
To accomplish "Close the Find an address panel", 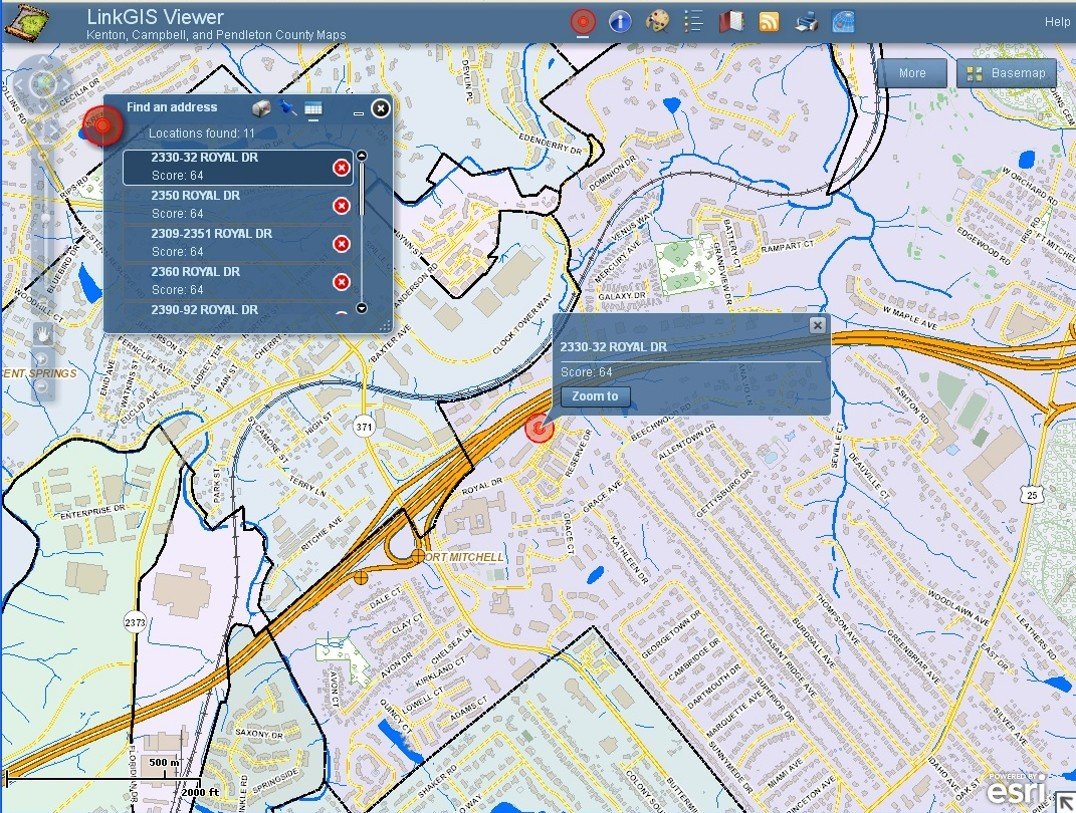I will (380, 108).
